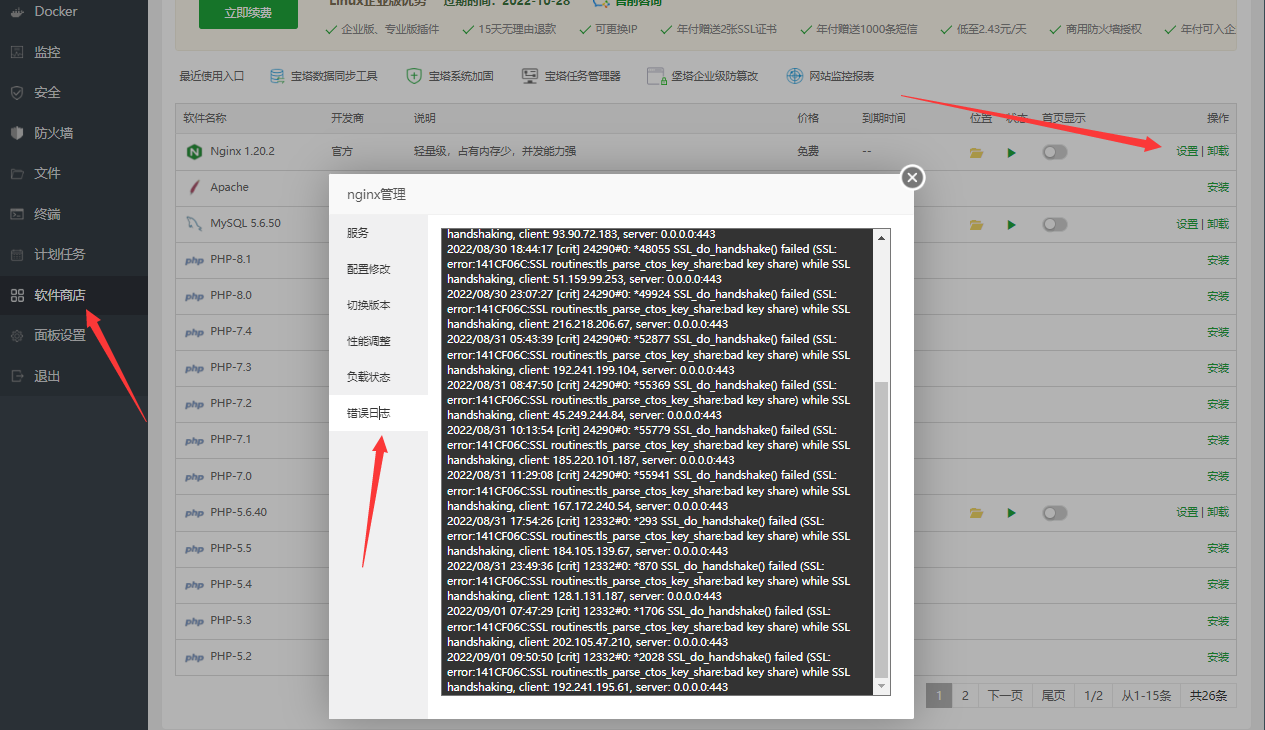Click 设置 for MySQL 5.6.50
Viewport: 1265px width, 730px height.
pos(1187,223)
